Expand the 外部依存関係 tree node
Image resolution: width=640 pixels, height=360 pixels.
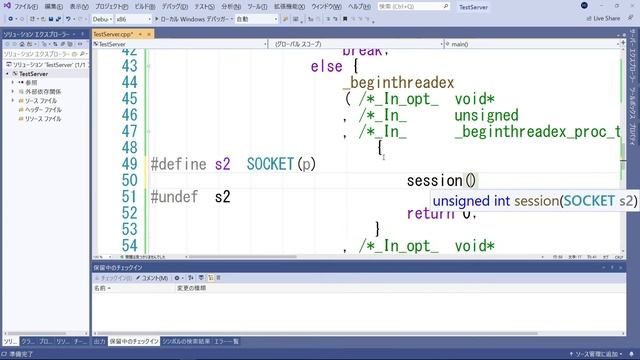tap(13, 92)
